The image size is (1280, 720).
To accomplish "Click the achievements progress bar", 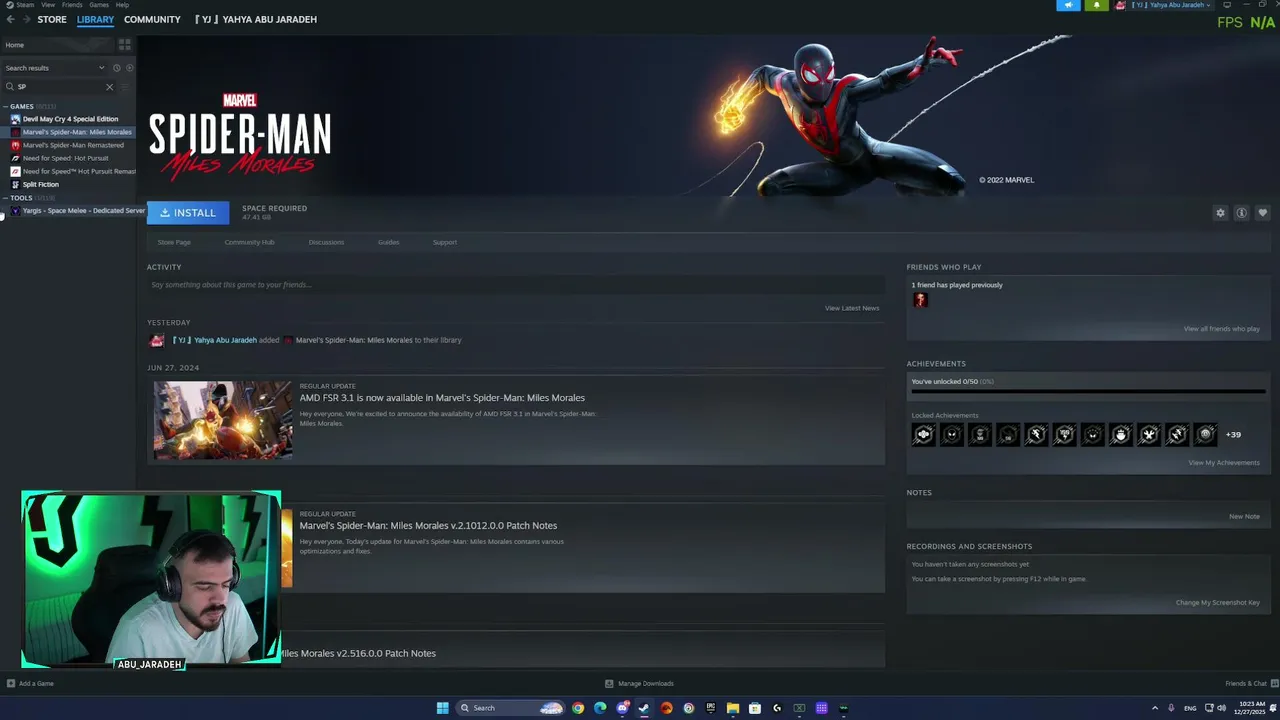I will pos(1088,392).
